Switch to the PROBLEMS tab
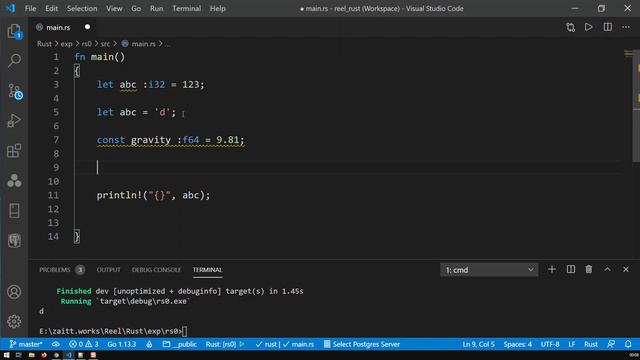This screenshot has height=360, width=640. tap(55, 270)
